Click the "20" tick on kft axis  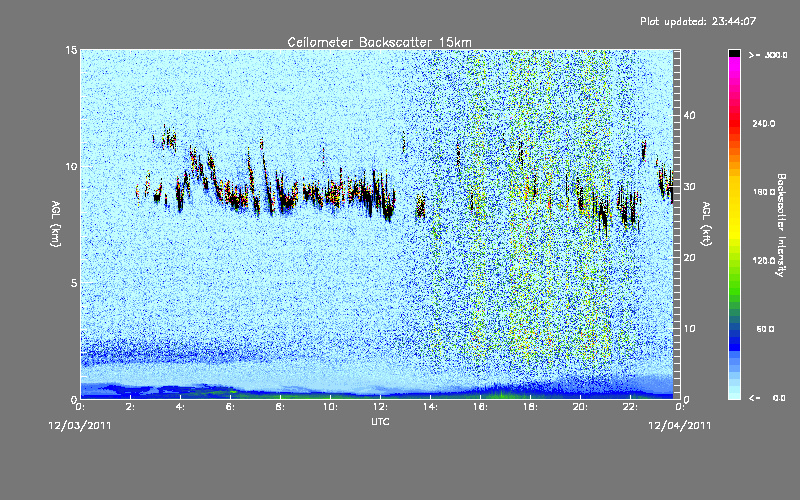coord(689,258)
